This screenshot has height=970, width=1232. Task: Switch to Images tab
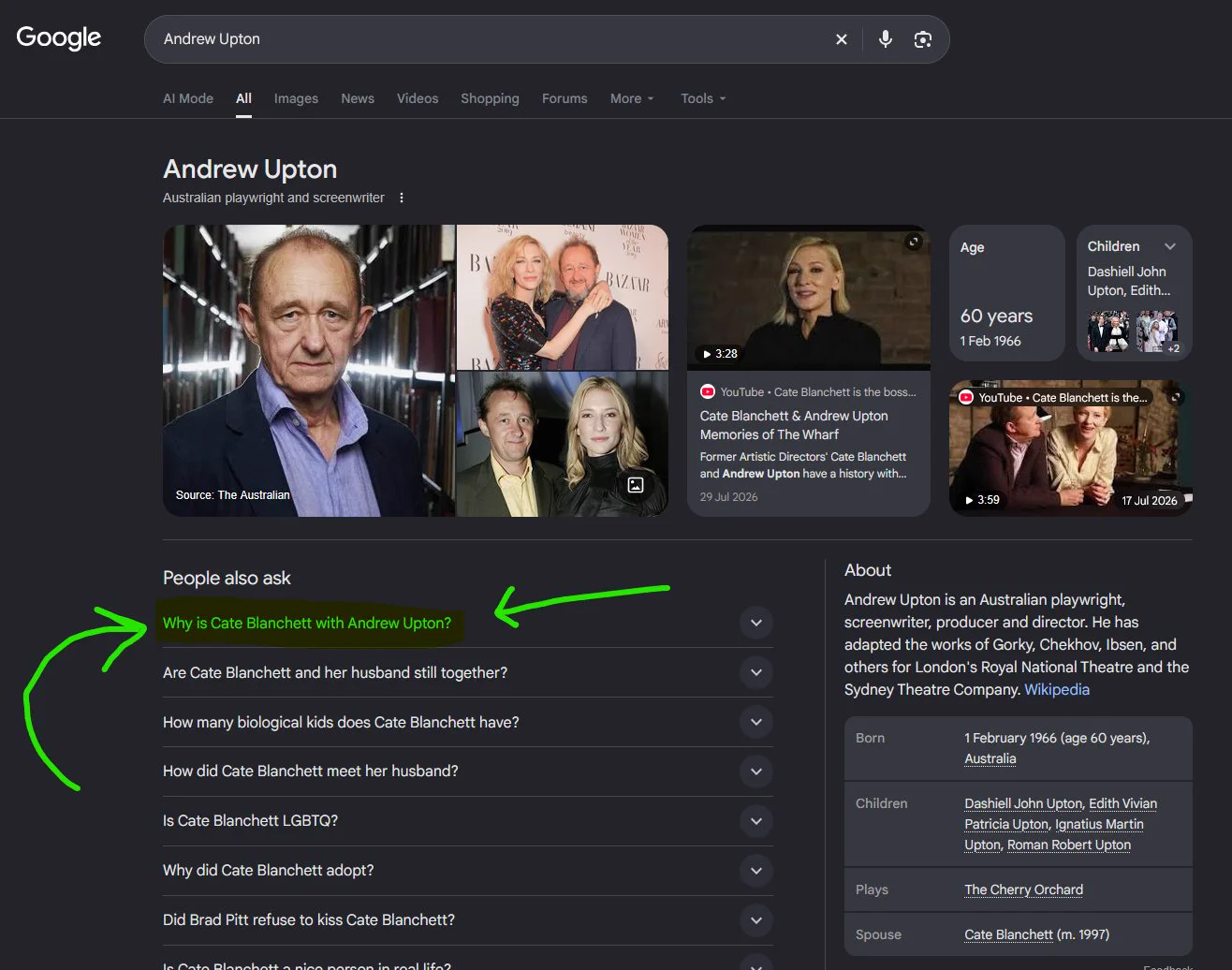pyautogui.click(x=296, y=98)
